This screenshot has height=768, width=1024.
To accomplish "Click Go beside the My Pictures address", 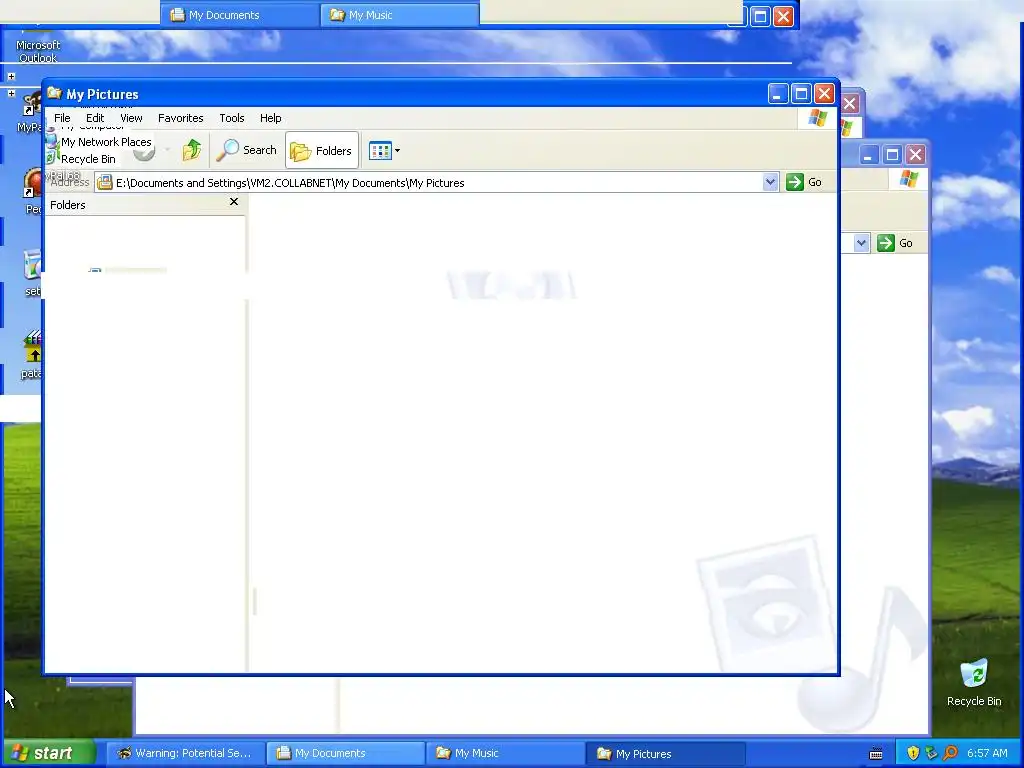I will 804,182.
